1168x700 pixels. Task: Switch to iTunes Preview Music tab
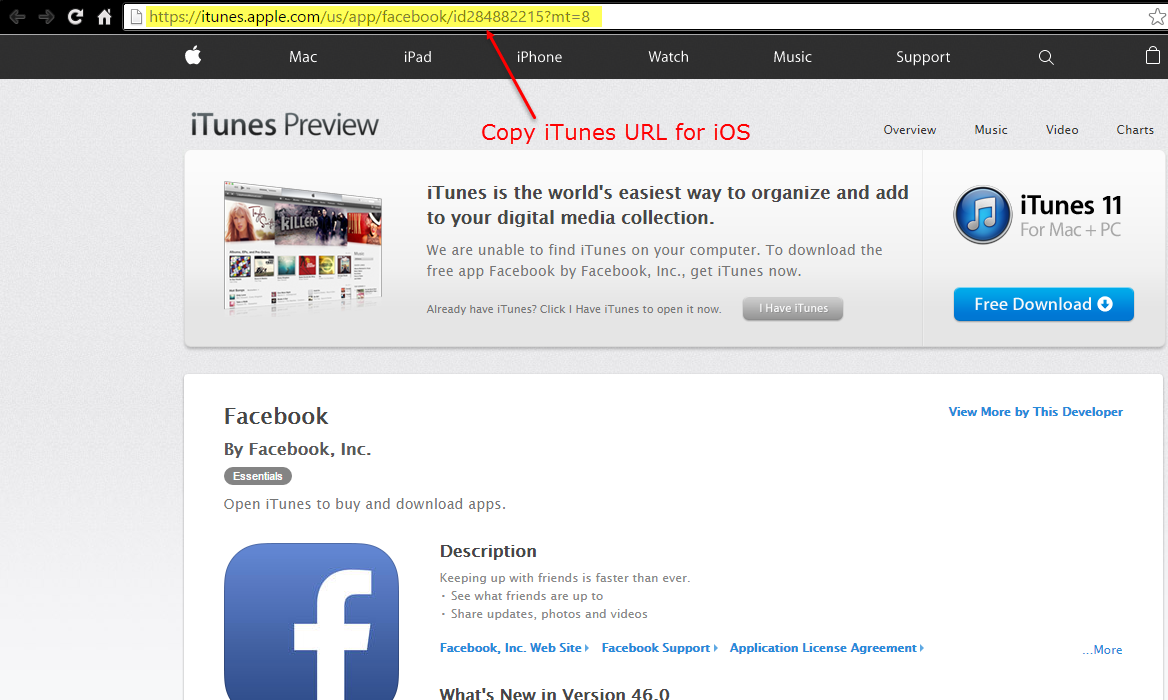coord(991,130)
